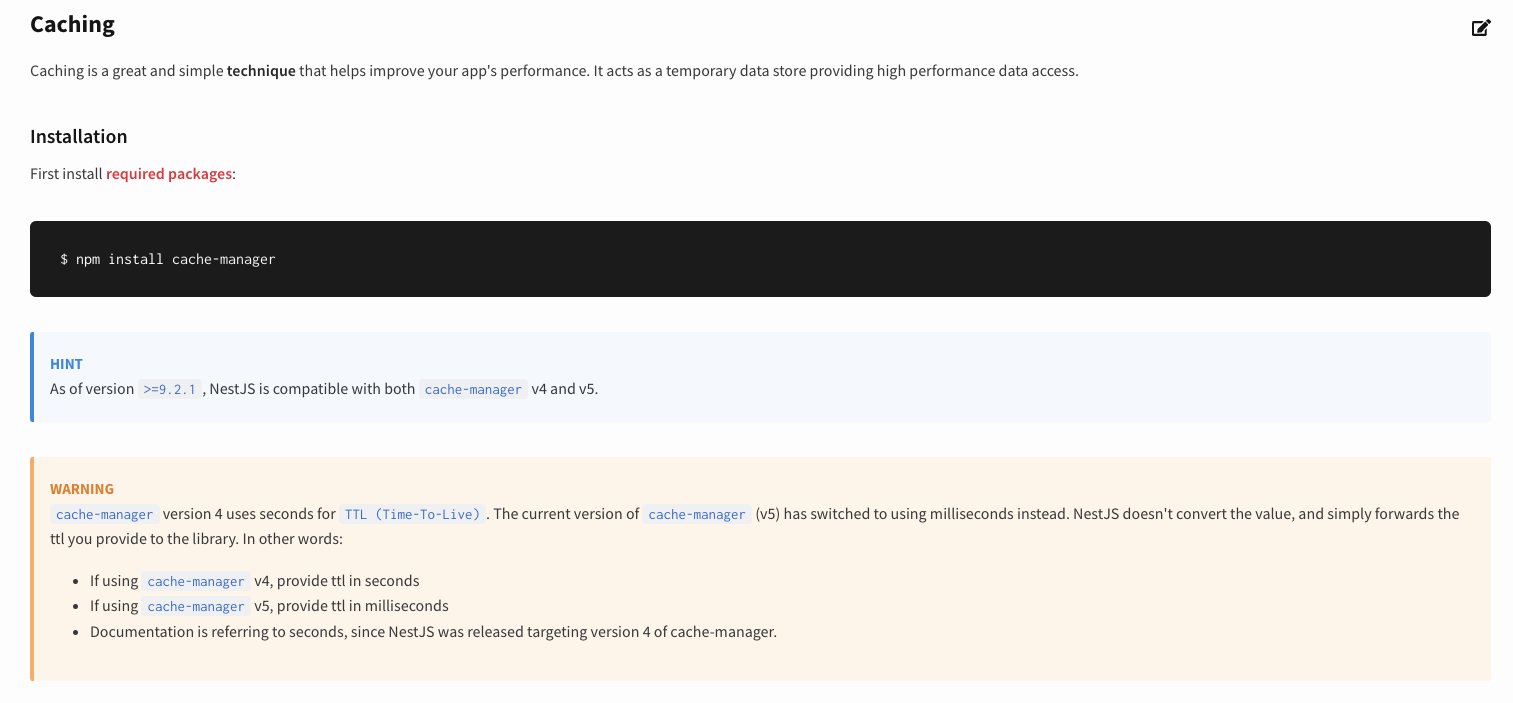The image size is (1513, 703).
Task: Click cache-manager tag before (v5) in warning
Action: [697, 514]
